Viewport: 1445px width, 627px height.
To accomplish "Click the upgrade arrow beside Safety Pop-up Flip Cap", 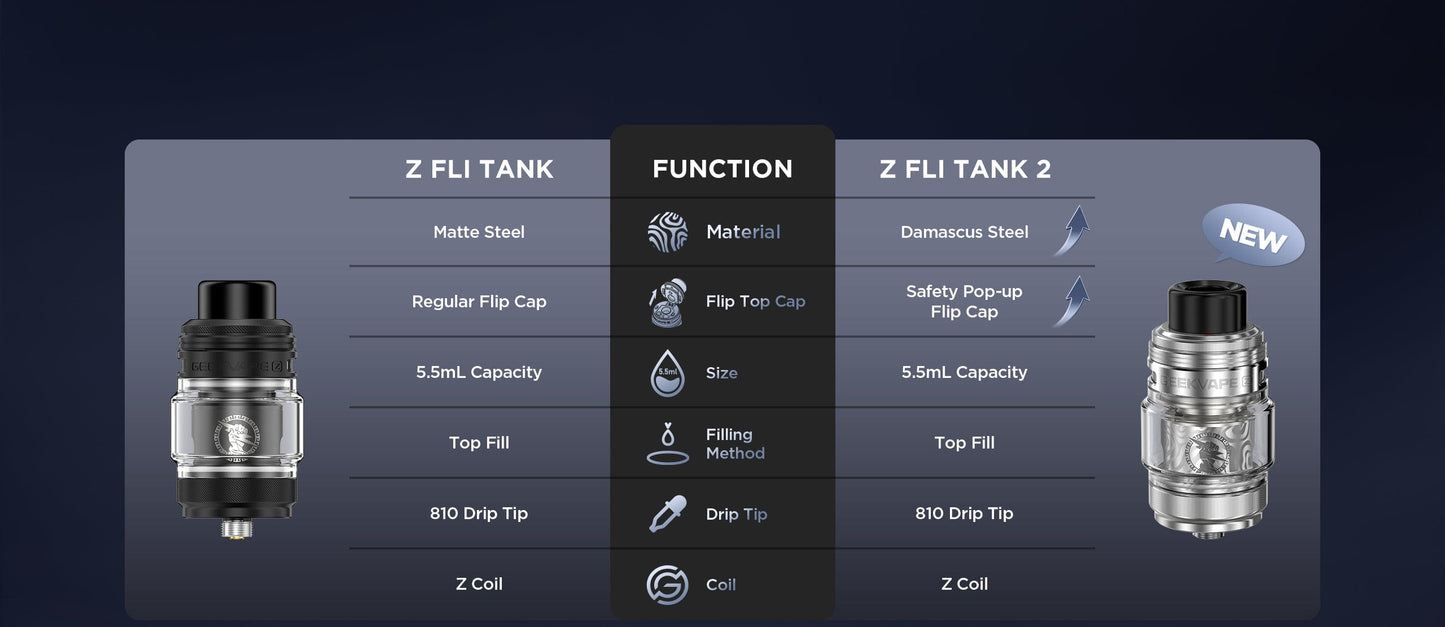I will coord(1071,301).
